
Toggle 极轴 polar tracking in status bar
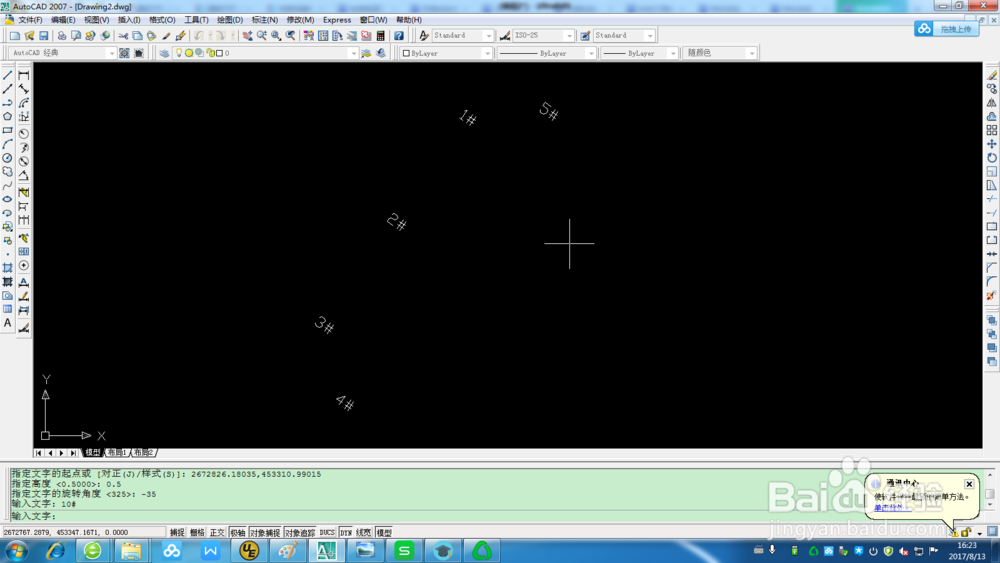coord(238,532)
